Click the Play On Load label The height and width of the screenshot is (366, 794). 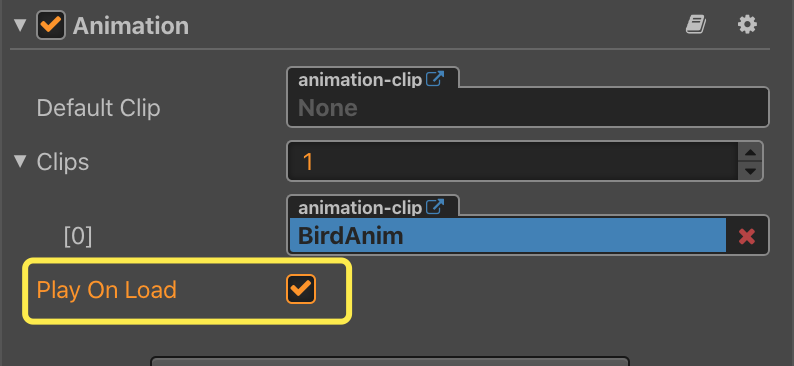pos(106,290)
